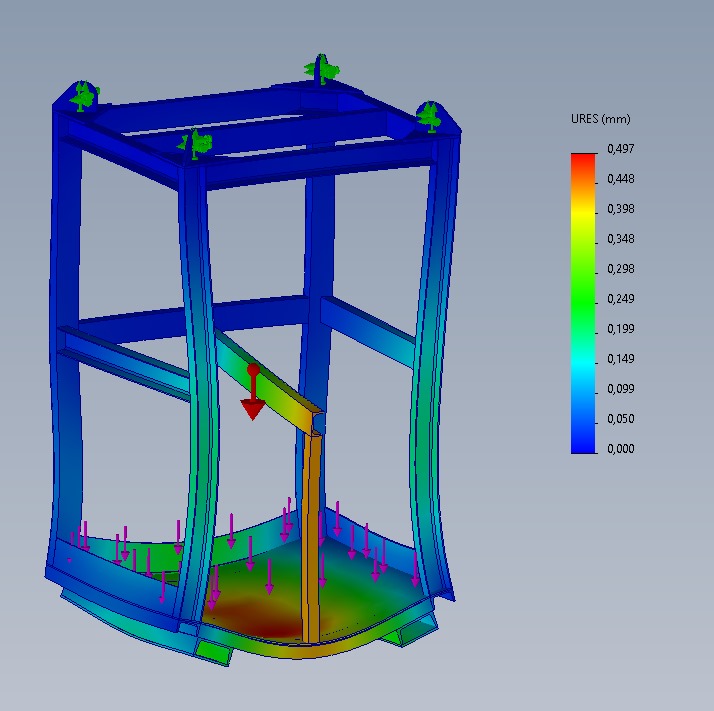Image resolution: width=714 pixels, height=711 pixels.
Task: Select the rearmost green fixture symbol on top frame
Action: (x=325, y=68)
